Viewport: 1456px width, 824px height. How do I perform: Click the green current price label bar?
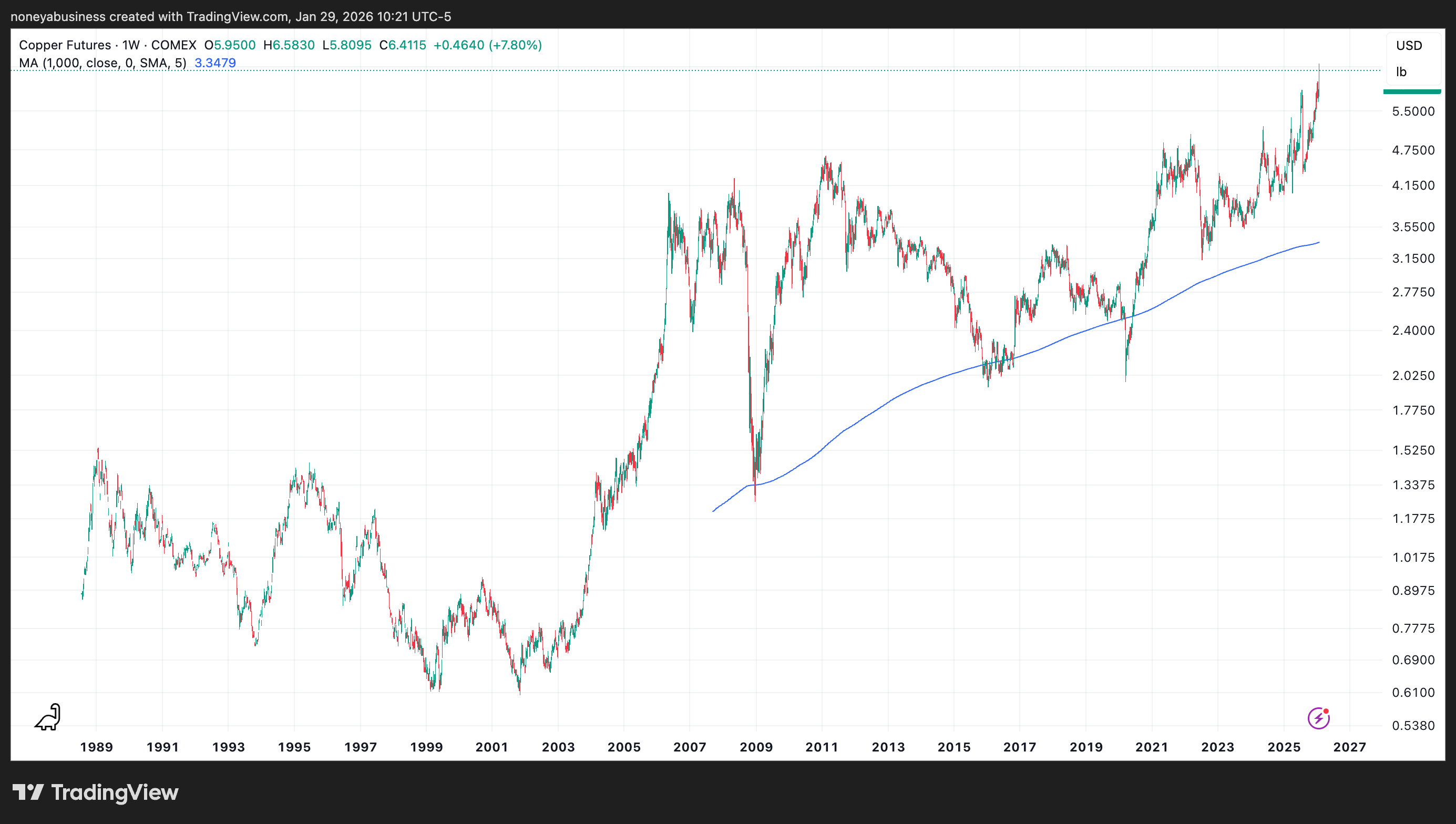(x=1412, y=91)
